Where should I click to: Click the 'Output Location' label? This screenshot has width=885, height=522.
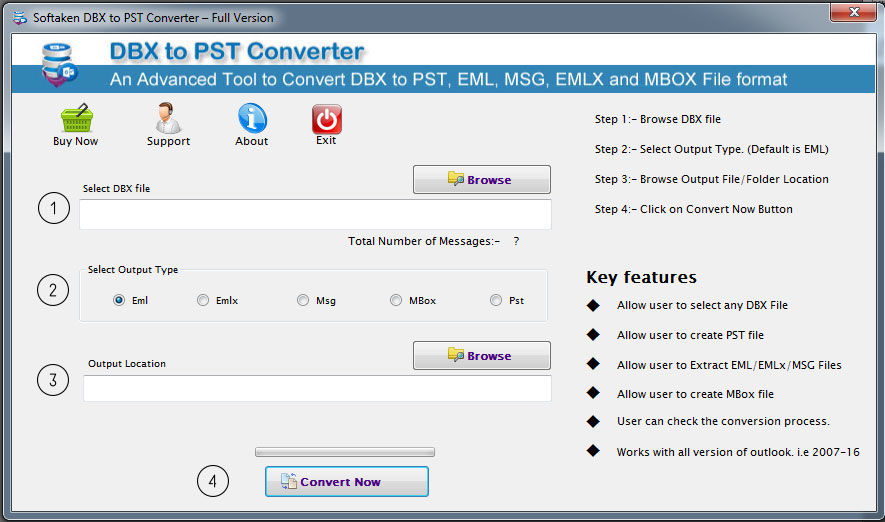coord(127,363)
